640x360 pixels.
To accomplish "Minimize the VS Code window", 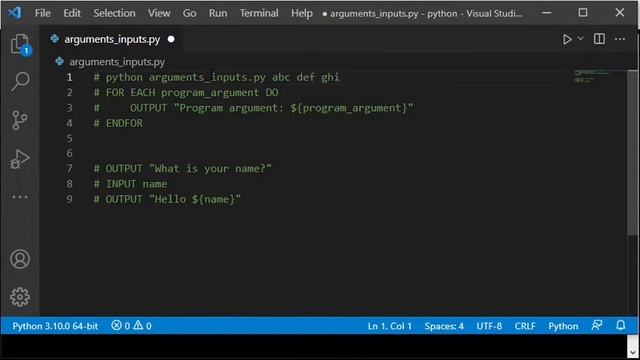I will point(547,13).
